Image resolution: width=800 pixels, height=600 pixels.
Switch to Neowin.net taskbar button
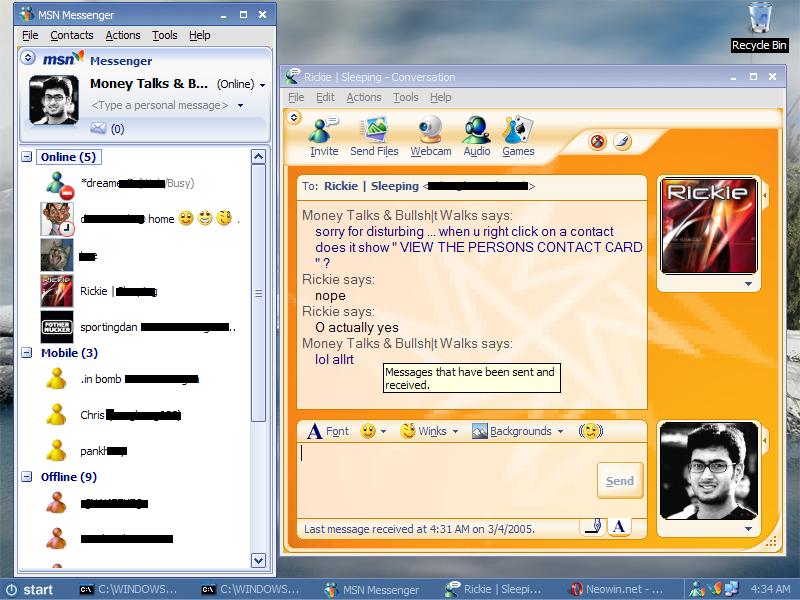[x=617, y=589]
